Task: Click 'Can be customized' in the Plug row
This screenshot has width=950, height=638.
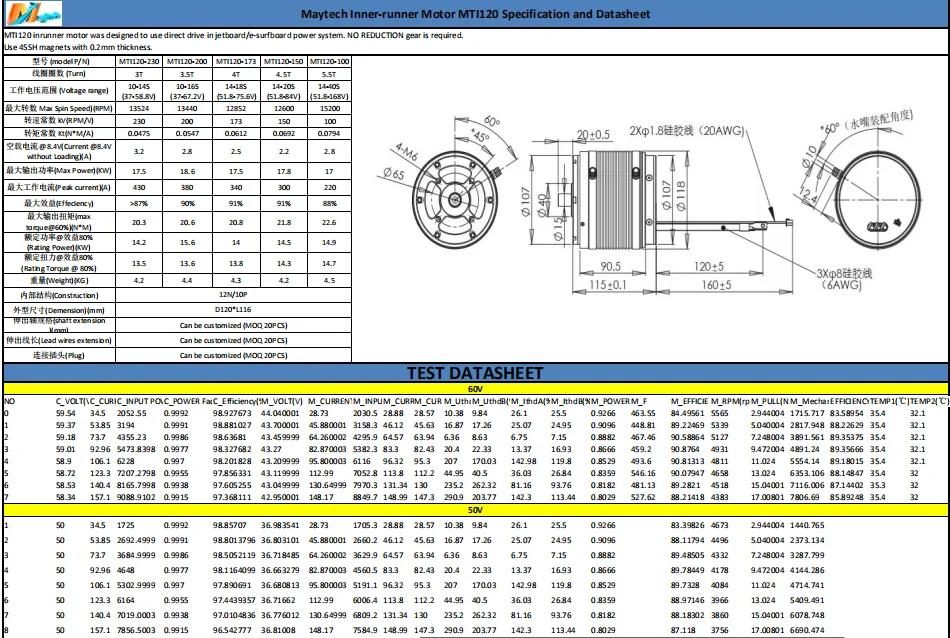Action: pyautogui.click(x=233, y=356)
